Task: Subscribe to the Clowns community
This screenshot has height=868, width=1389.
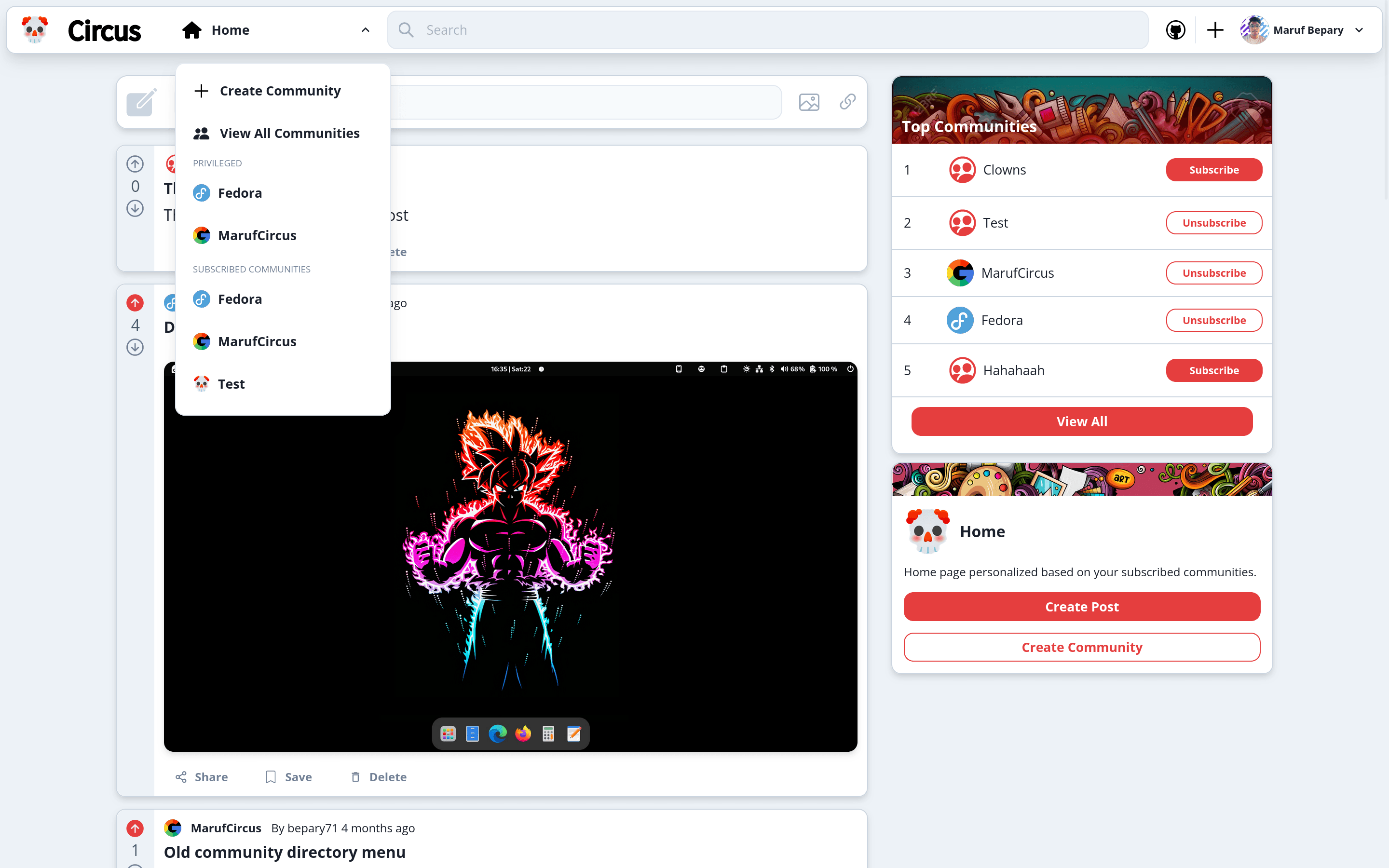Action: (x=1214, y=170)
